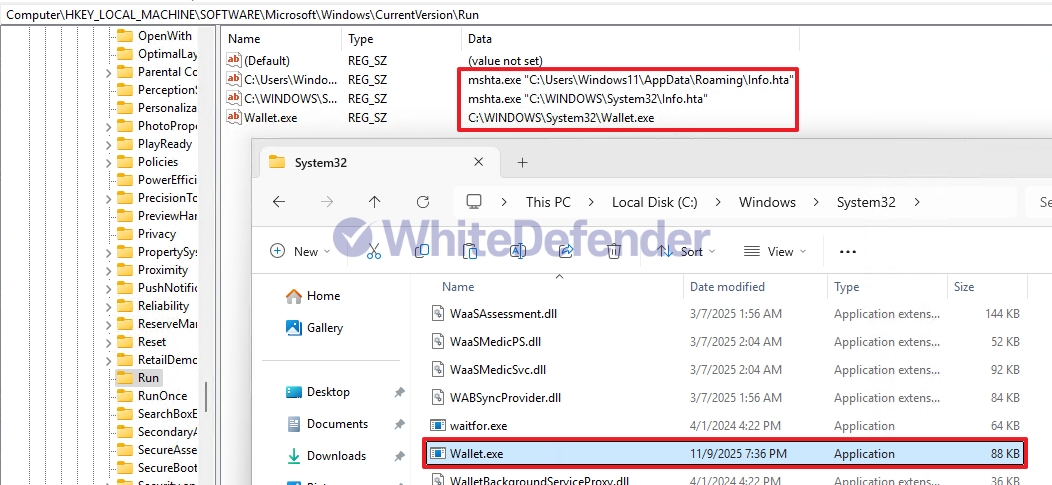This screenshot has width=1052, height=485.
Task: Navigate up one folder level
Action: coord(374,202)
